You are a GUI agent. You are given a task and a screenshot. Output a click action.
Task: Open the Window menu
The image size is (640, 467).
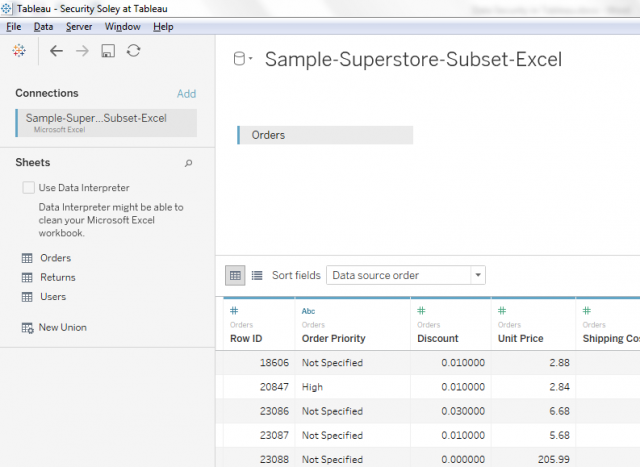tap(122, 27)
